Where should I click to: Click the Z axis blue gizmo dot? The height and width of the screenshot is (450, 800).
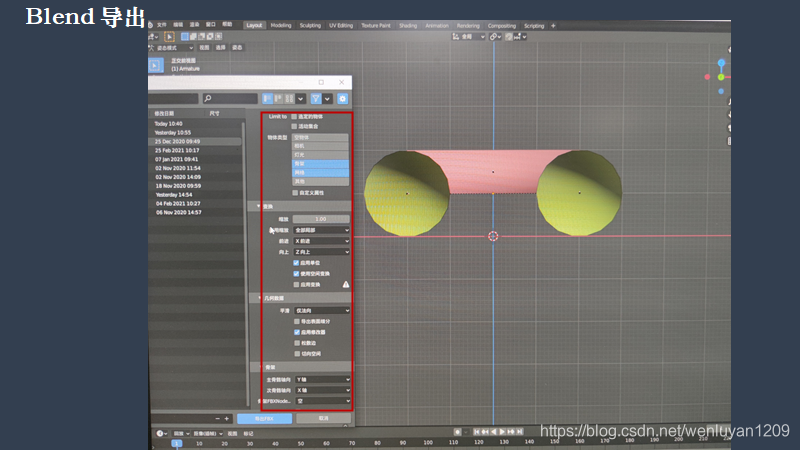coord(721,63)
